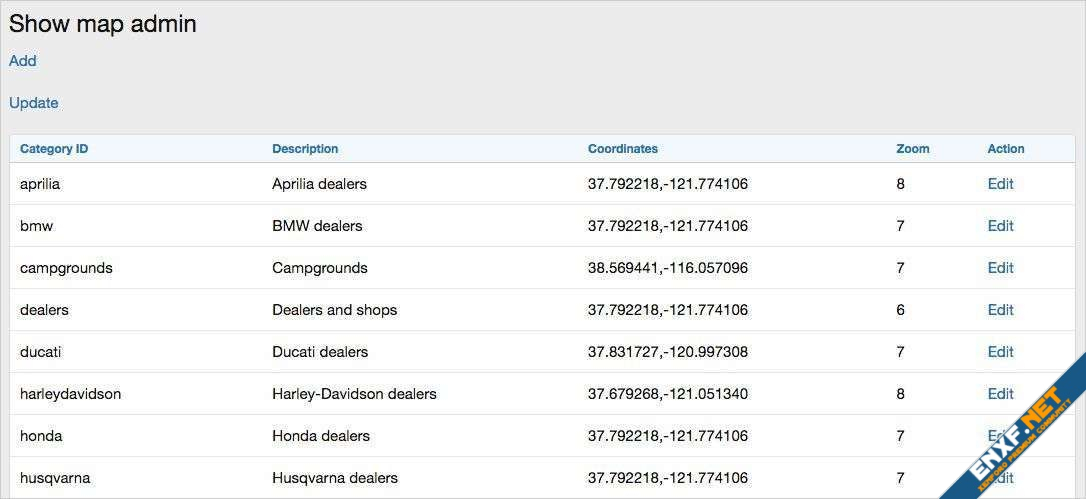Edit the campgrounds category row
The image size is (1086, 499).
(x=1000, y=268)
